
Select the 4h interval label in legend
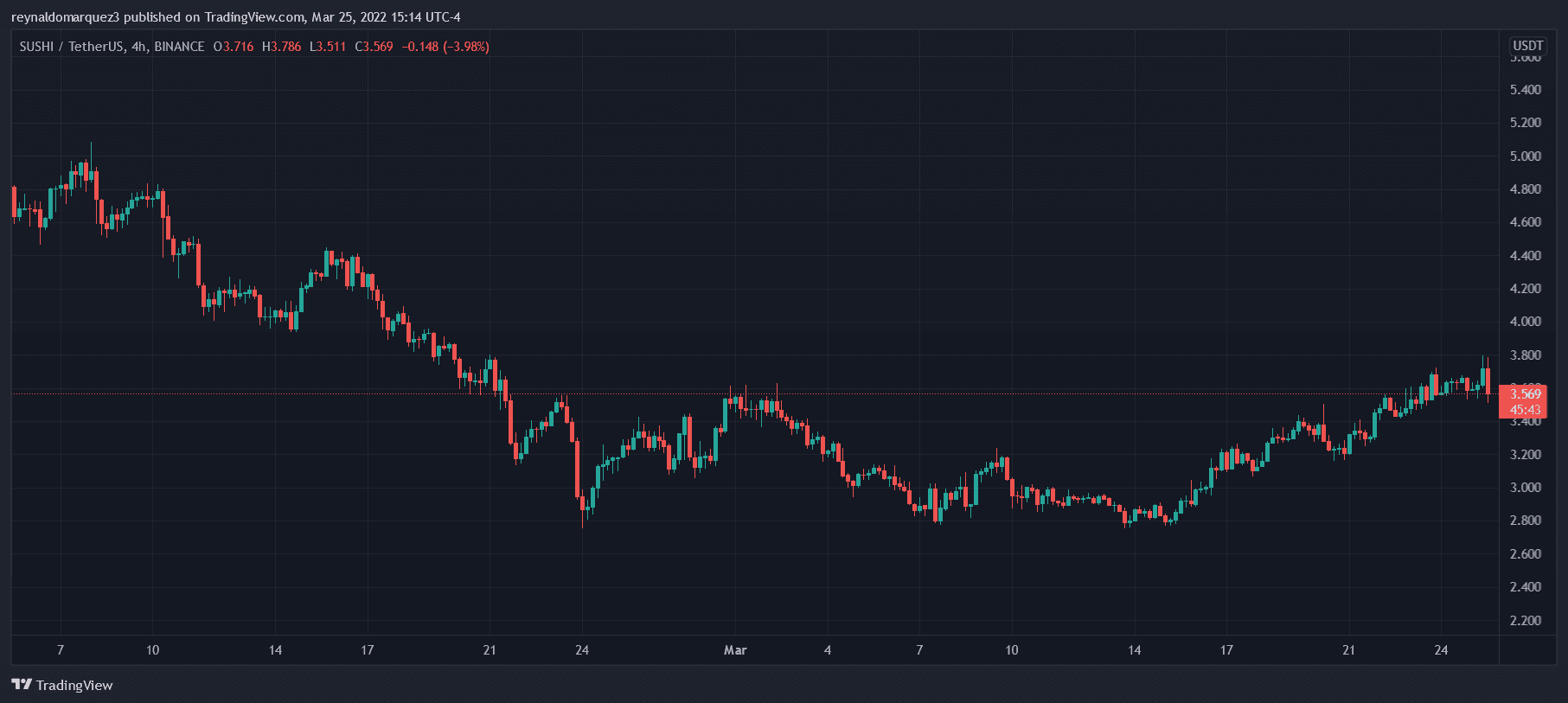coord(138,47)
